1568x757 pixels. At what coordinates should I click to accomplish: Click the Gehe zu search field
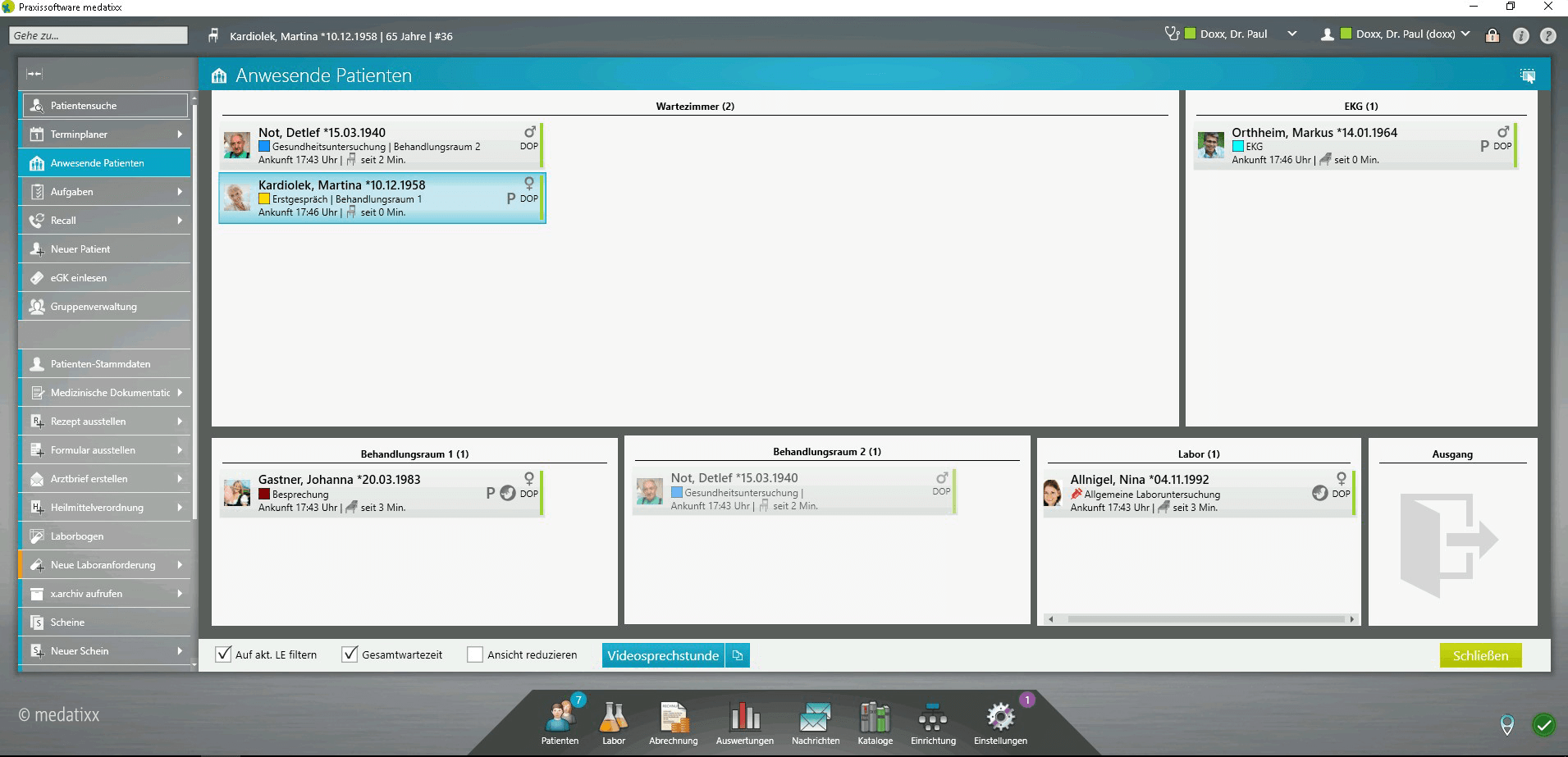tap(98, 35)
